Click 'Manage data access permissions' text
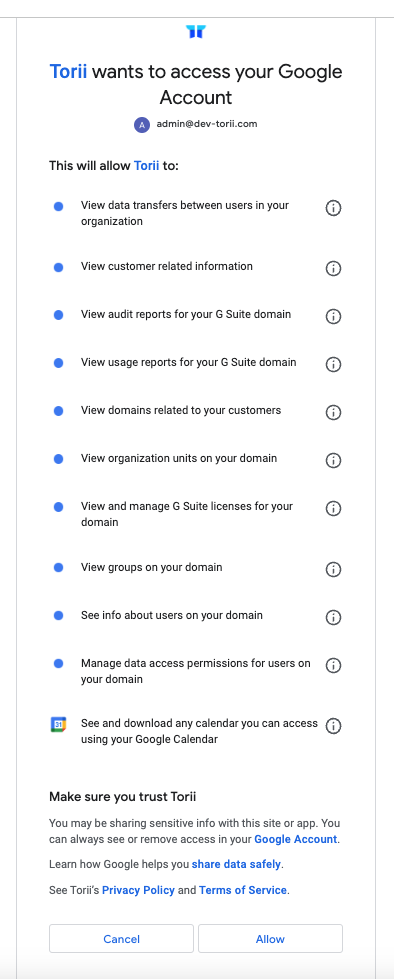 point(195,671)
